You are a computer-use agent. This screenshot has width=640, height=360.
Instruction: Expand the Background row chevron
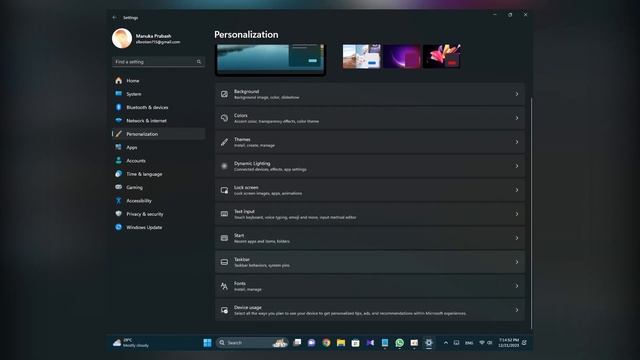point(517,94)
